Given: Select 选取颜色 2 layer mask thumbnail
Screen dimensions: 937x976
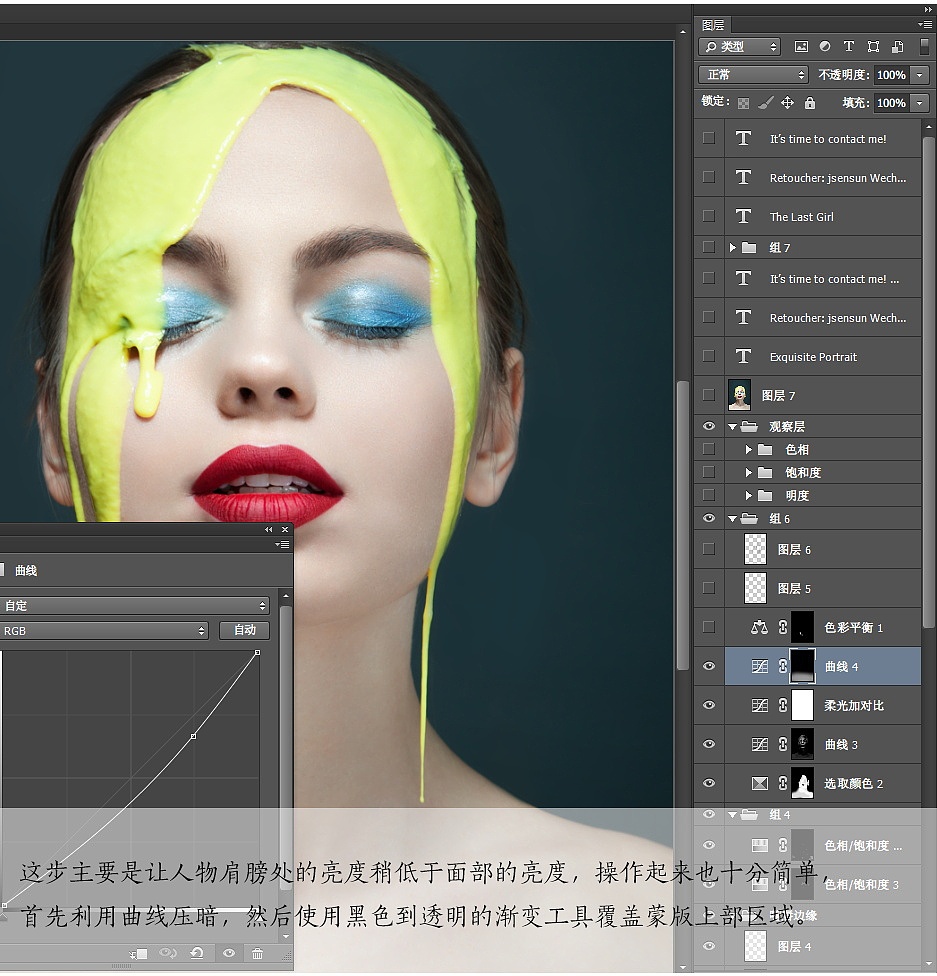Looking at the screenshot, I should click(x=803, y=784).
